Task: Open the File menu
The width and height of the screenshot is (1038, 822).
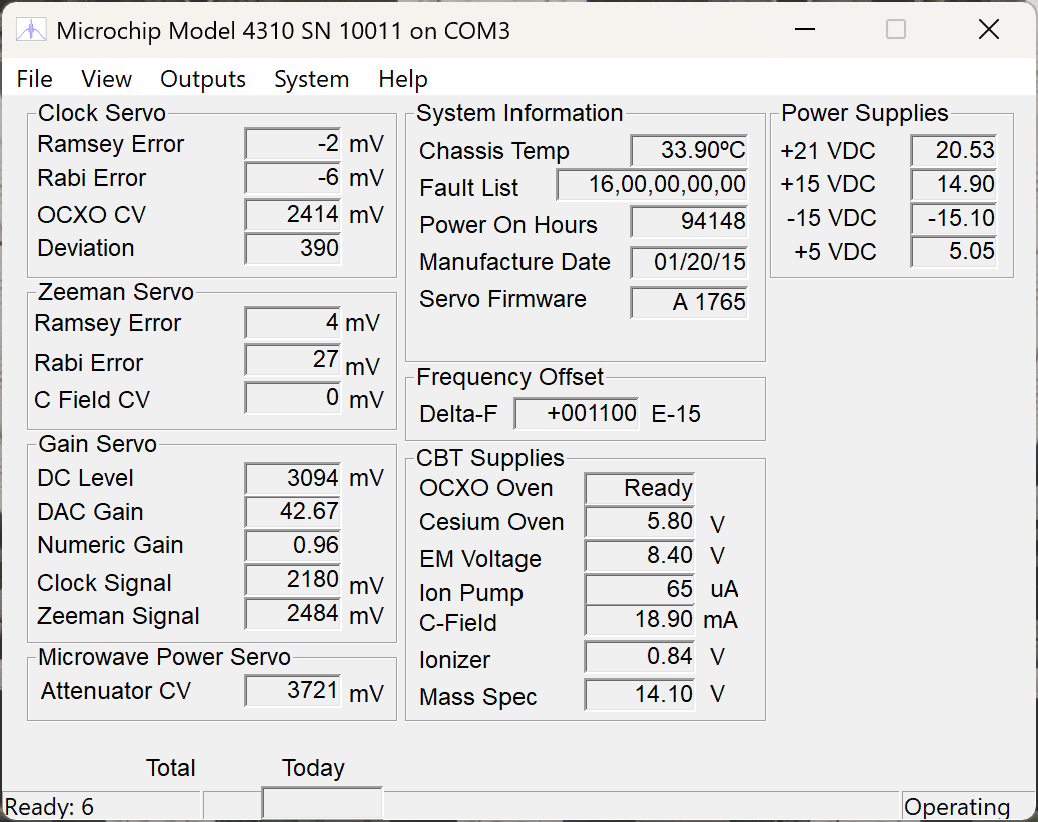Action: 35,79
